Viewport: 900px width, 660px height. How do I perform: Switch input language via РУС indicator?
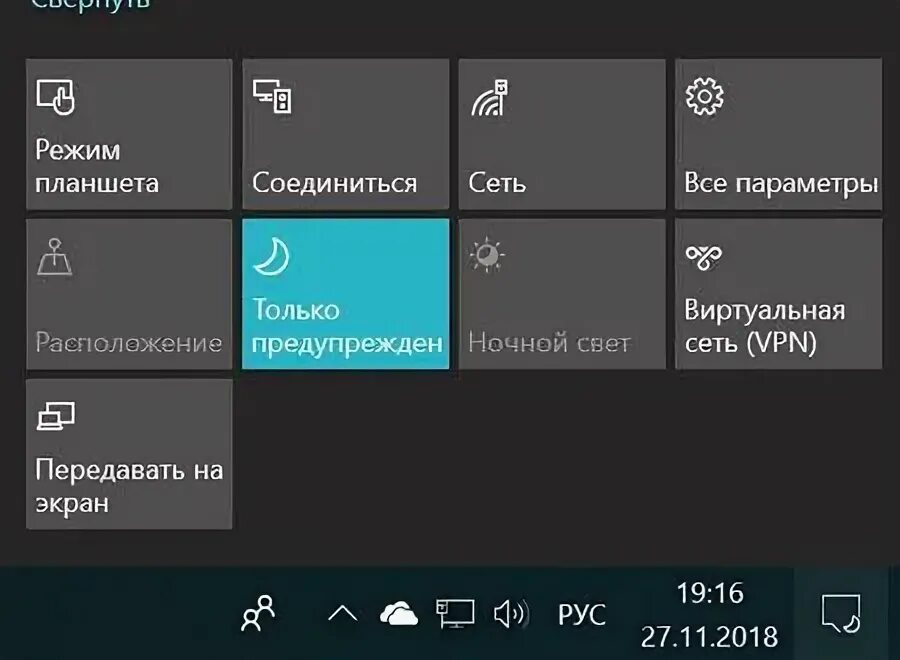click(x=581, y=615)
